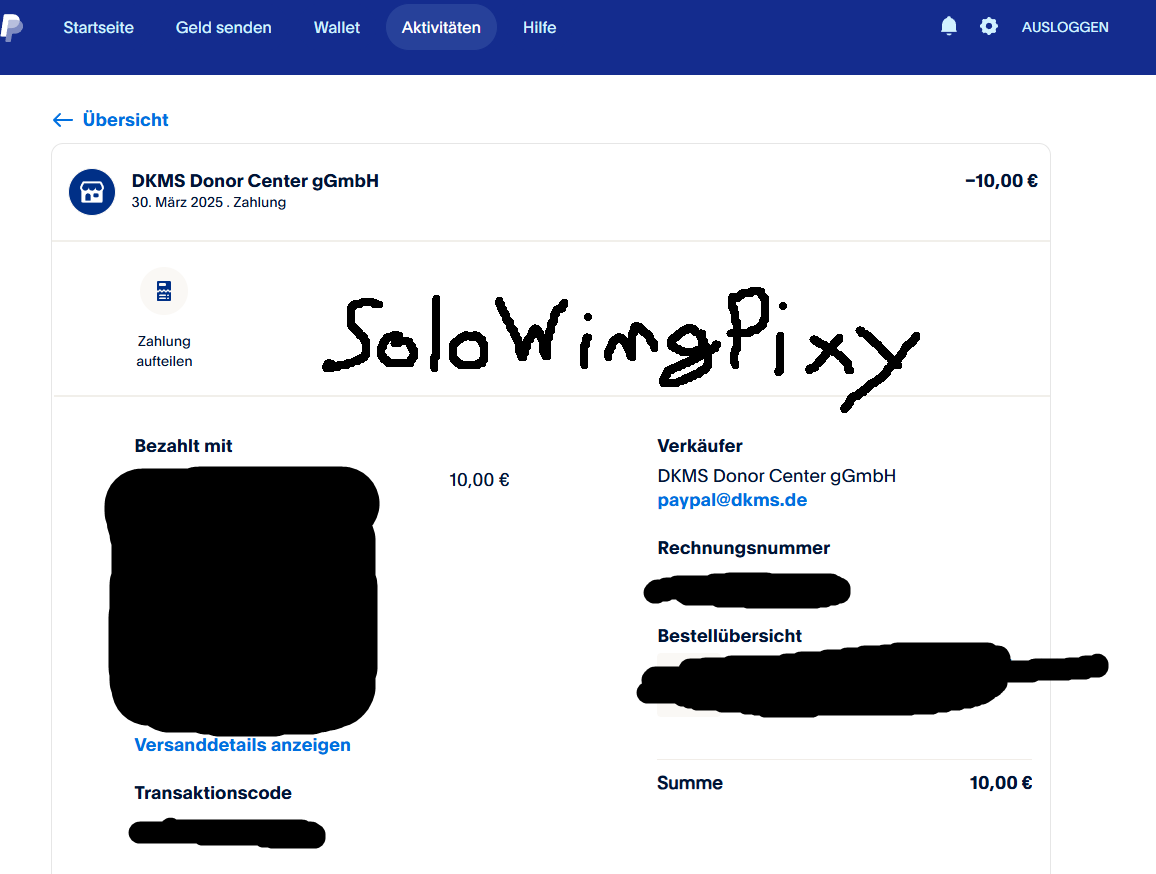Click the DKMS Donor Center gGmbH heading
Viewport: 1156px width, 874px height.
coord(255,181)
